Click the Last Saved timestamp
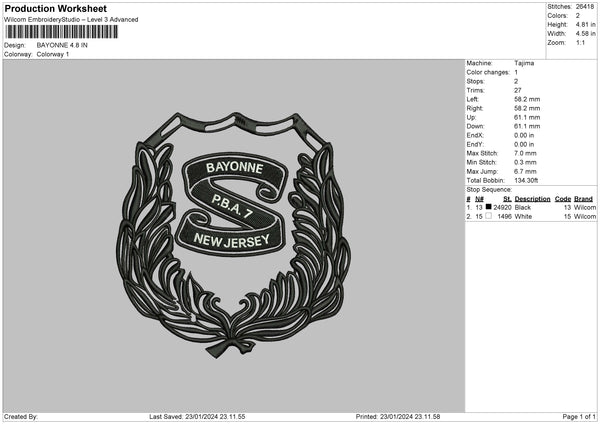The image size is (600, 424). click(x=197, y=417)
